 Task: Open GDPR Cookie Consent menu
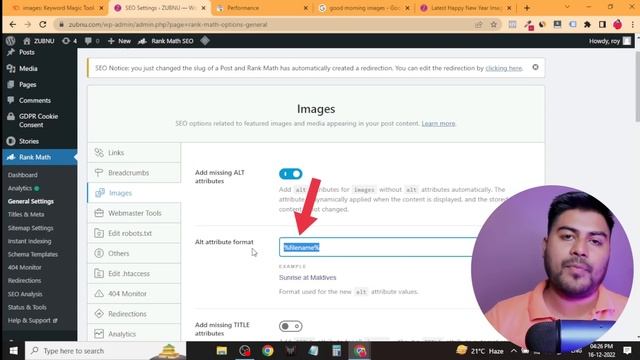click(x=39, y=120)
